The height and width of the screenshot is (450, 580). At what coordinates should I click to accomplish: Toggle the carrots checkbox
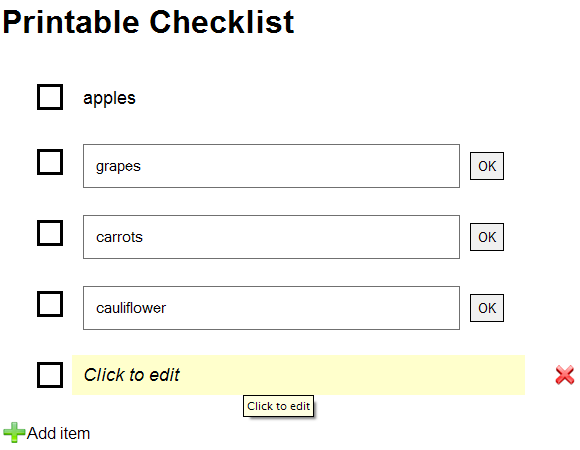[x=50, y=233]
